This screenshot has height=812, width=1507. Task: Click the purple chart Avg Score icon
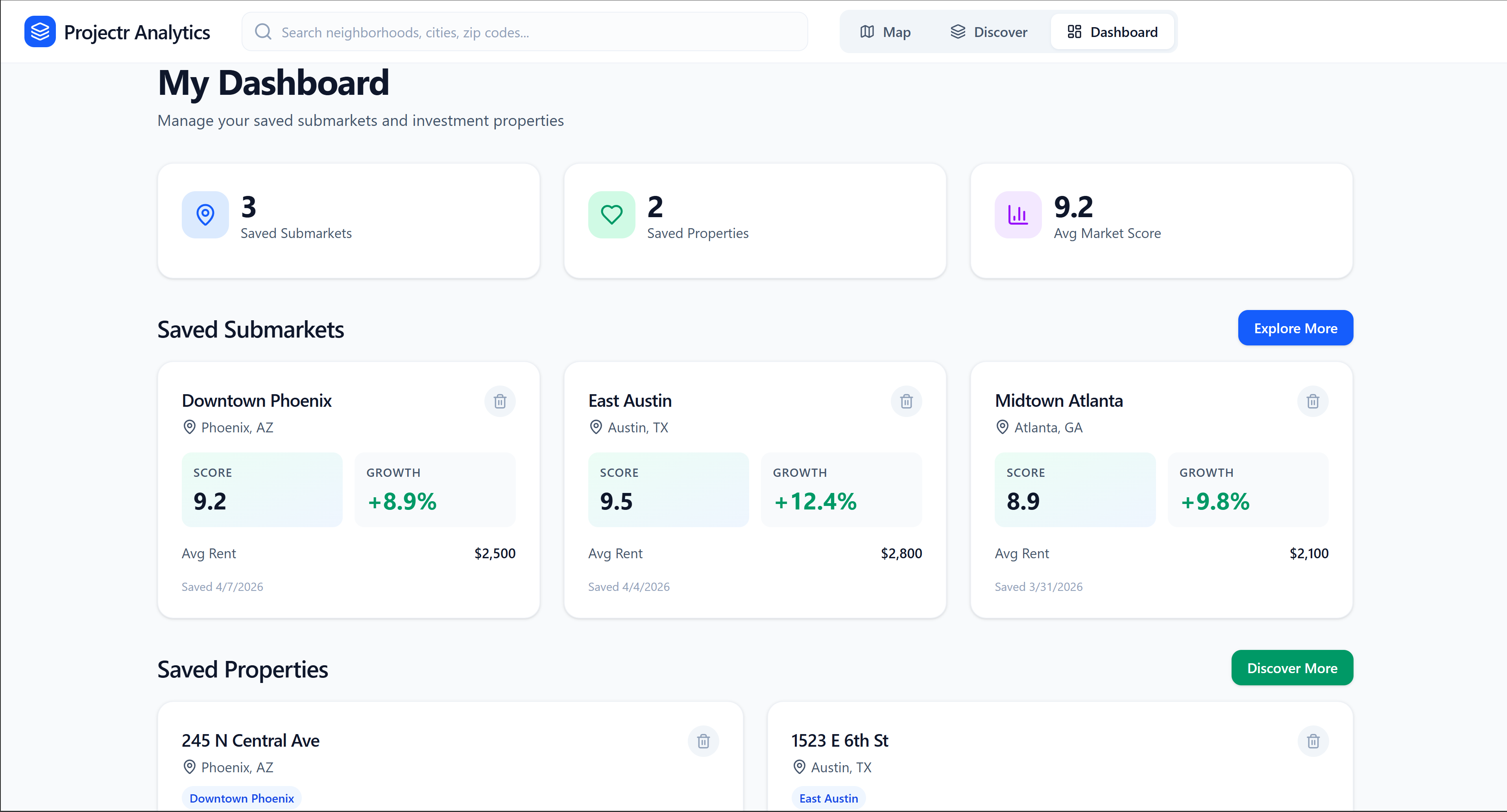[1018, 215]
